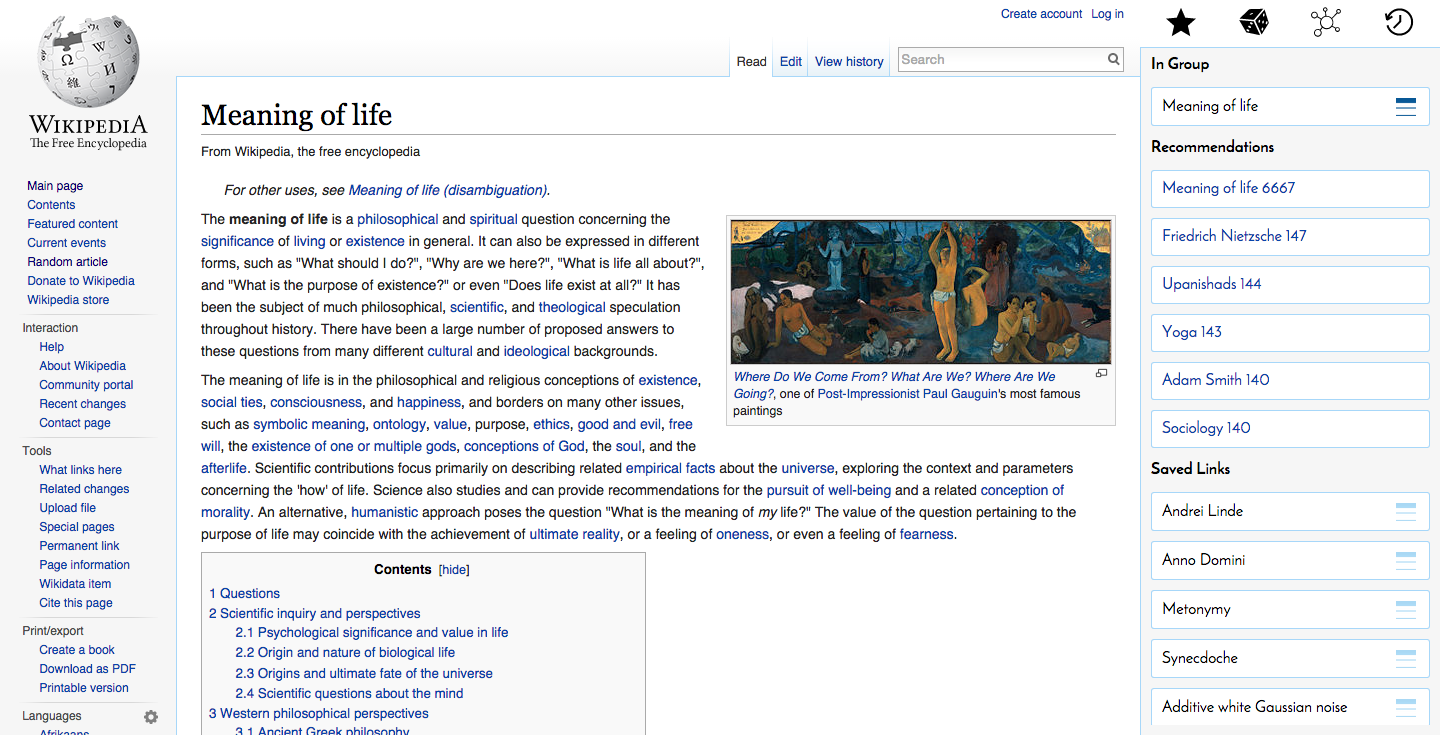Open Adam Smith 140 recommendation
This screenshot has height=735, width=1440.
(x=1290, y=380)
